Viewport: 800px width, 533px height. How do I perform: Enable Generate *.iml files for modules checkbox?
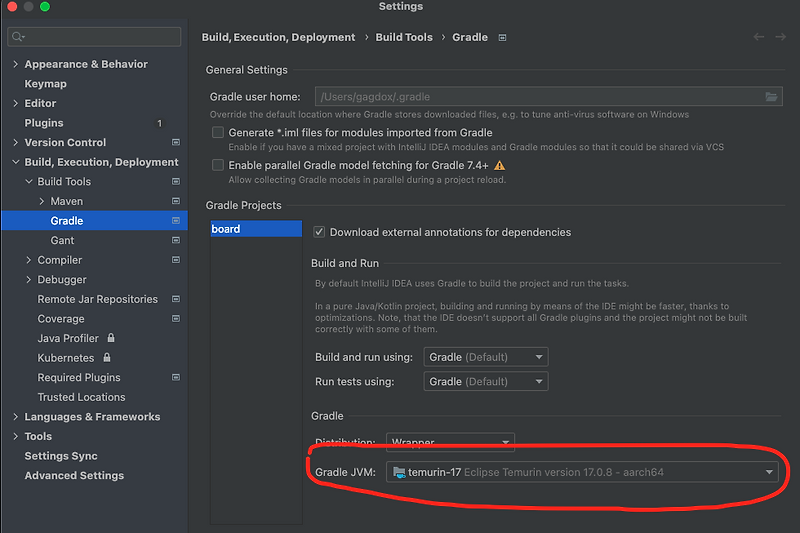coord(218,133)
